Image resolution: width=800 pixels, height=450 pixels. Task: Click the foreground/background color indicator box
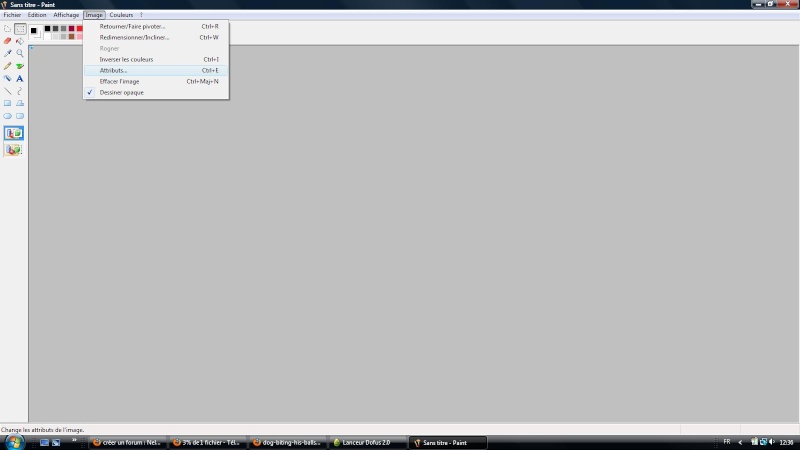(35, 32)
